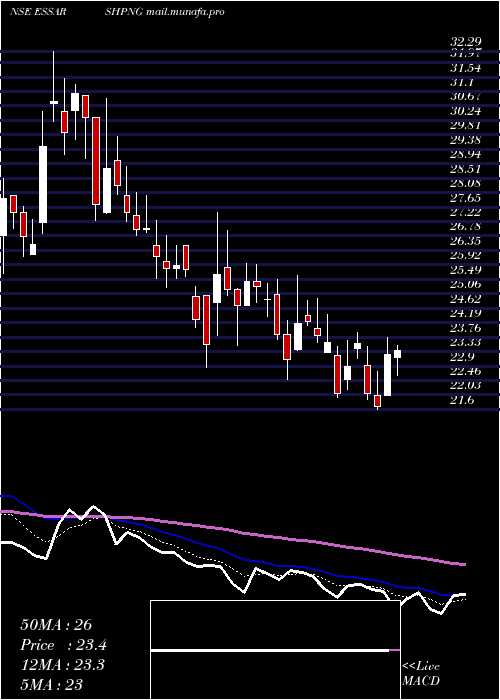Click the 31.54 price axis label
Screen dimensions: 500x700
(x=466, y=69)
